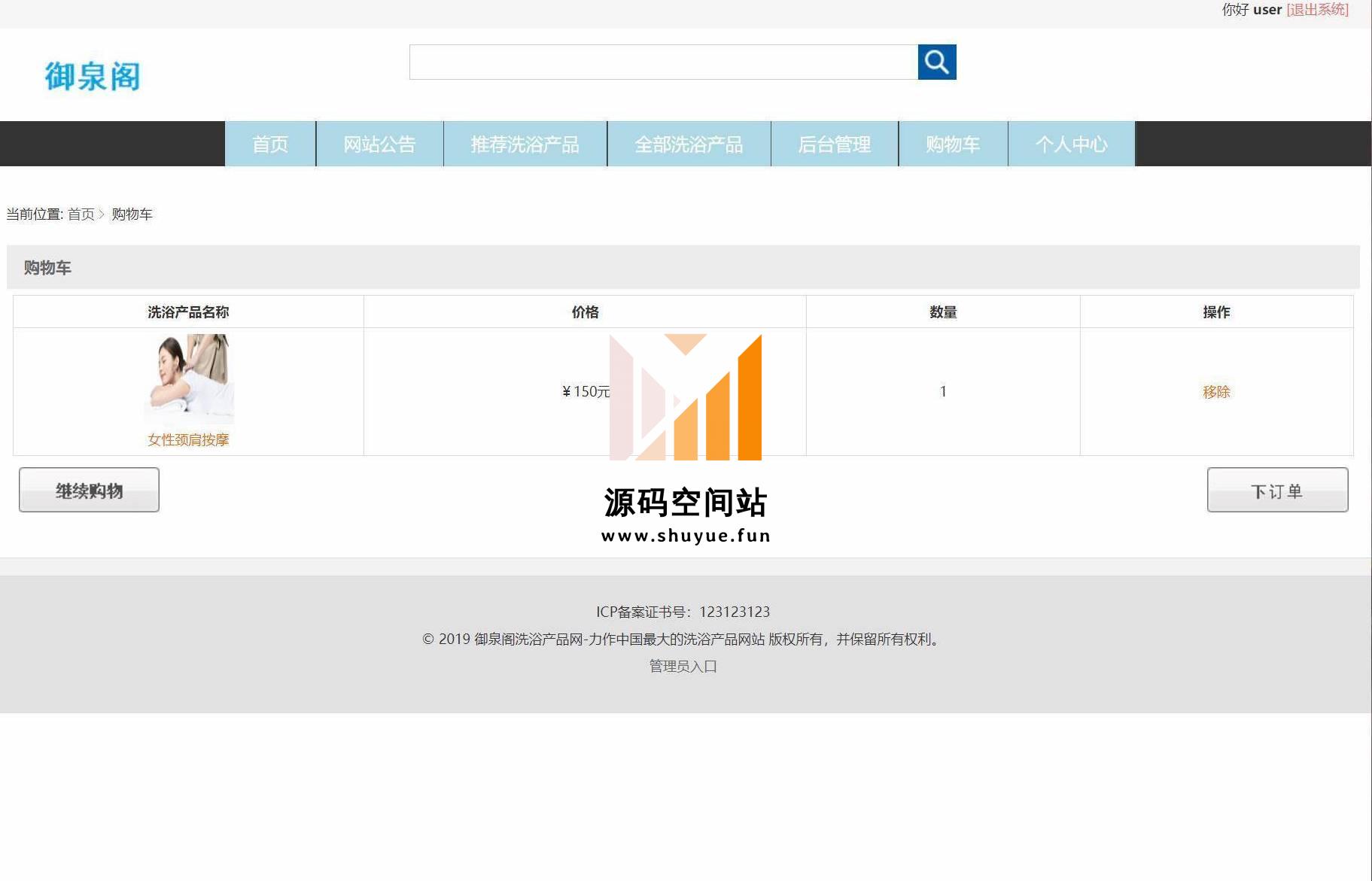Open 个人中心 navigation item
The image size is (1372, 881).
(x=1072, y=144)
